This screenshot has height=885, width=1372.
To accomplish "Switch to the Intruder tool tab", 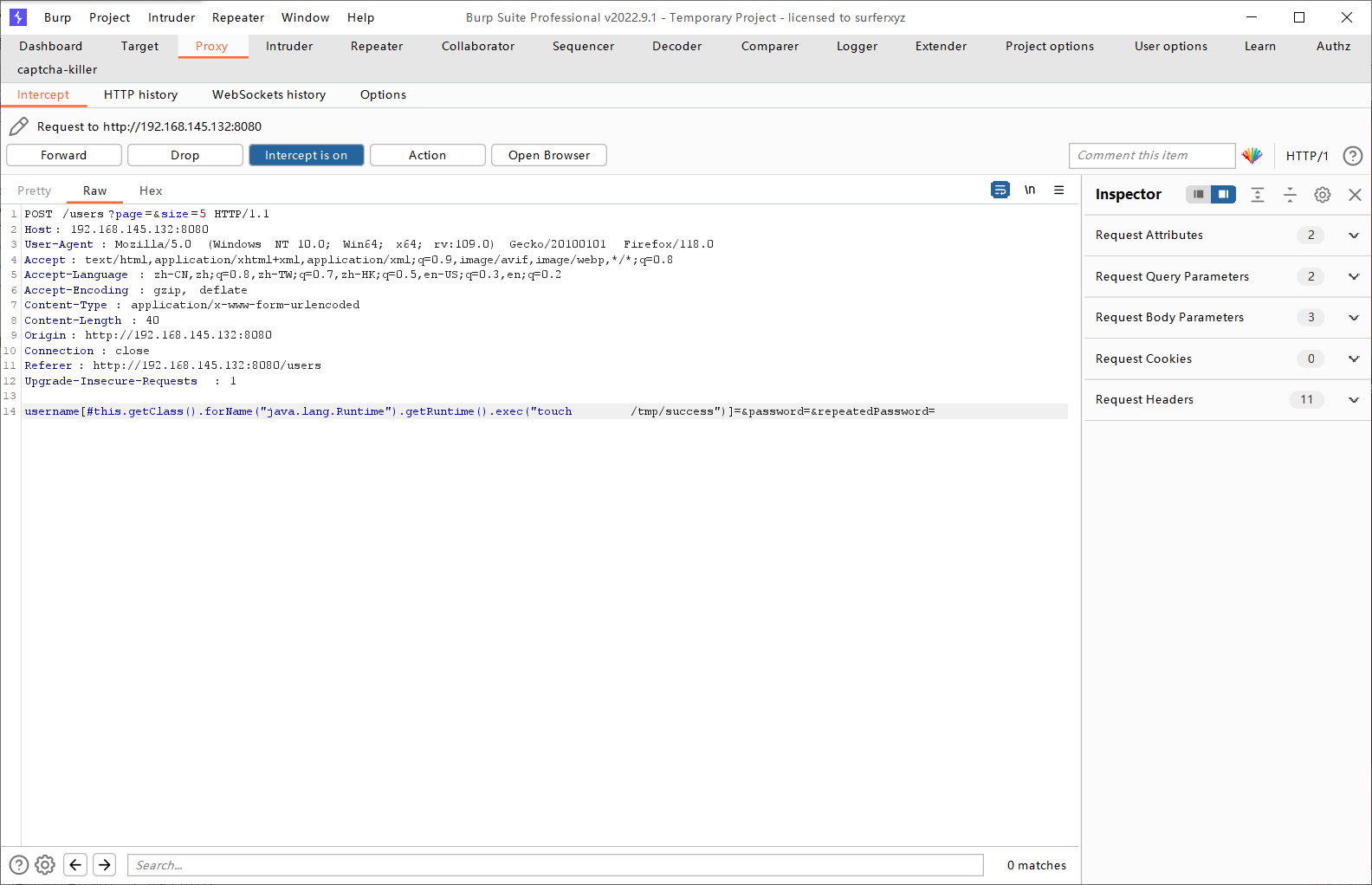I will pyautogui.click(x=289, y=47).
